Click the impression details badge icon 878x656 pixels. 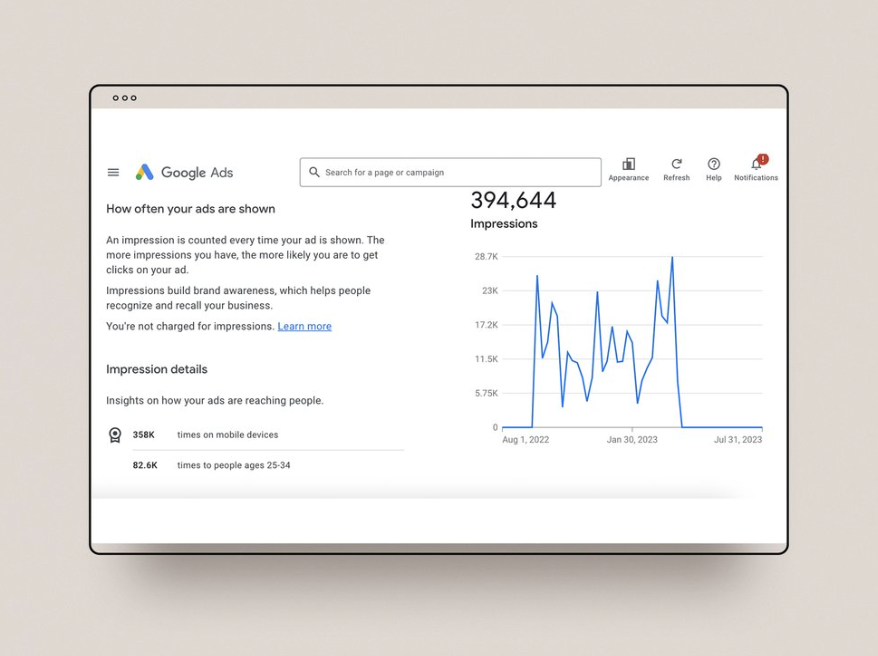click(115, 435)
